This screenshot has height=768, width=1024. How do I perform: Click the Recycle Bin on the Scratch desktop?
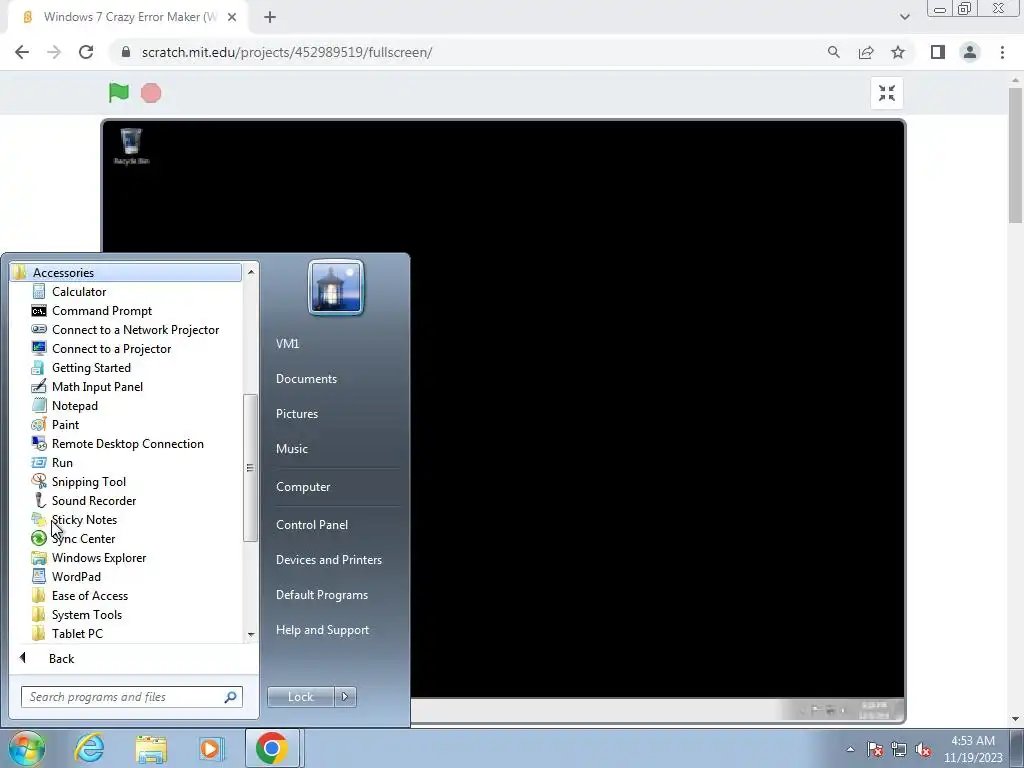tap(131, 146)
